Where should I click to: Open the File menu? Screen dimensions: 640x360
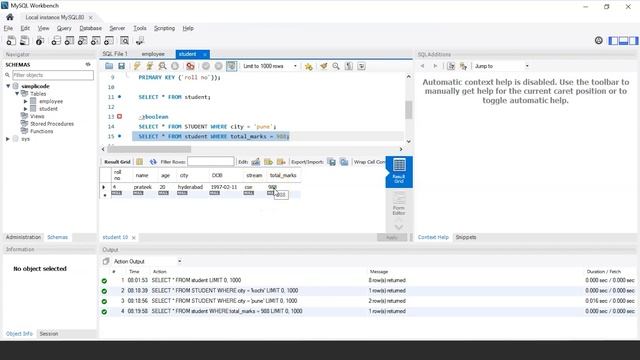8,28
